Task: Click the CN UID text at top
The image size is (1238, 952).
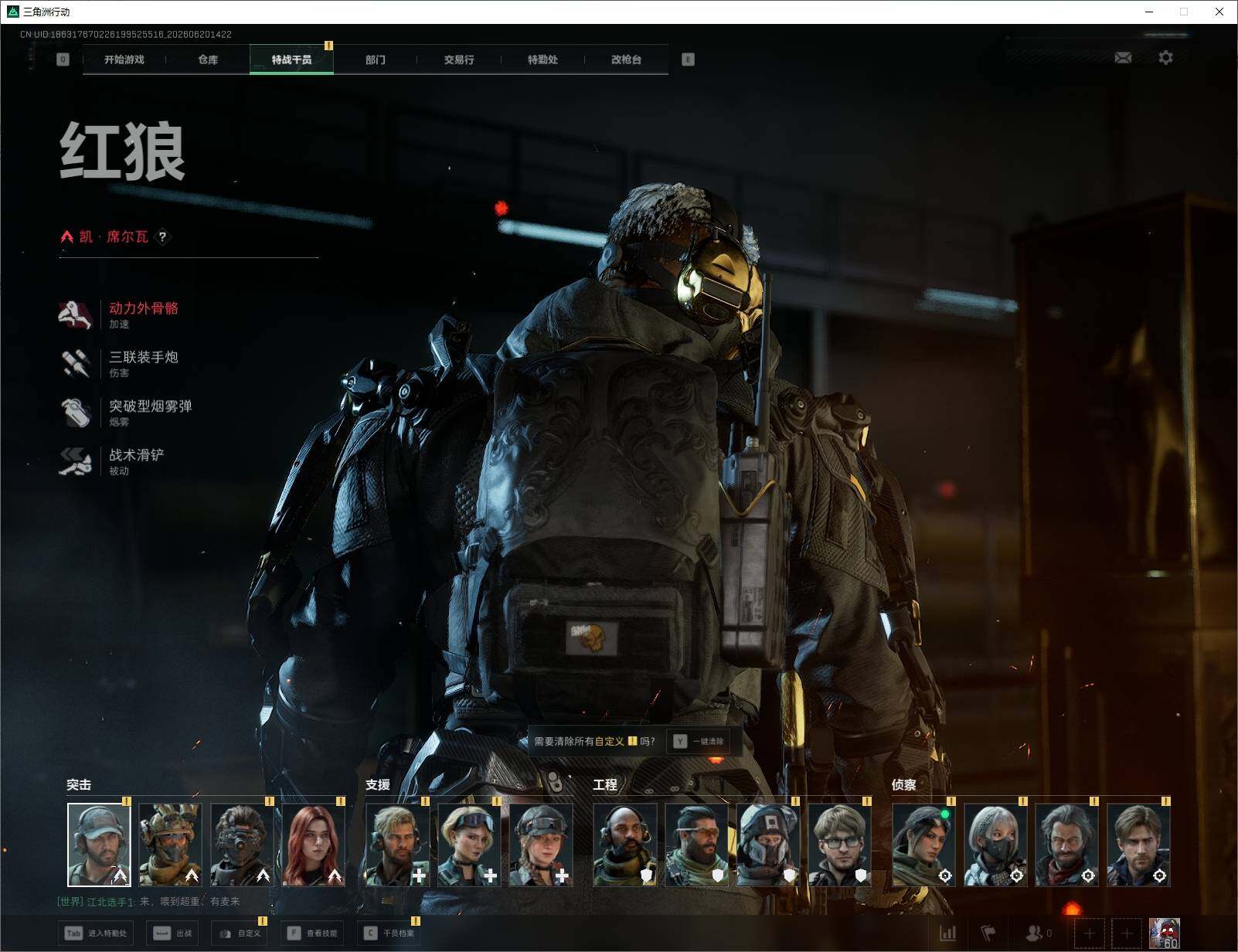Action: coord(126,35)
